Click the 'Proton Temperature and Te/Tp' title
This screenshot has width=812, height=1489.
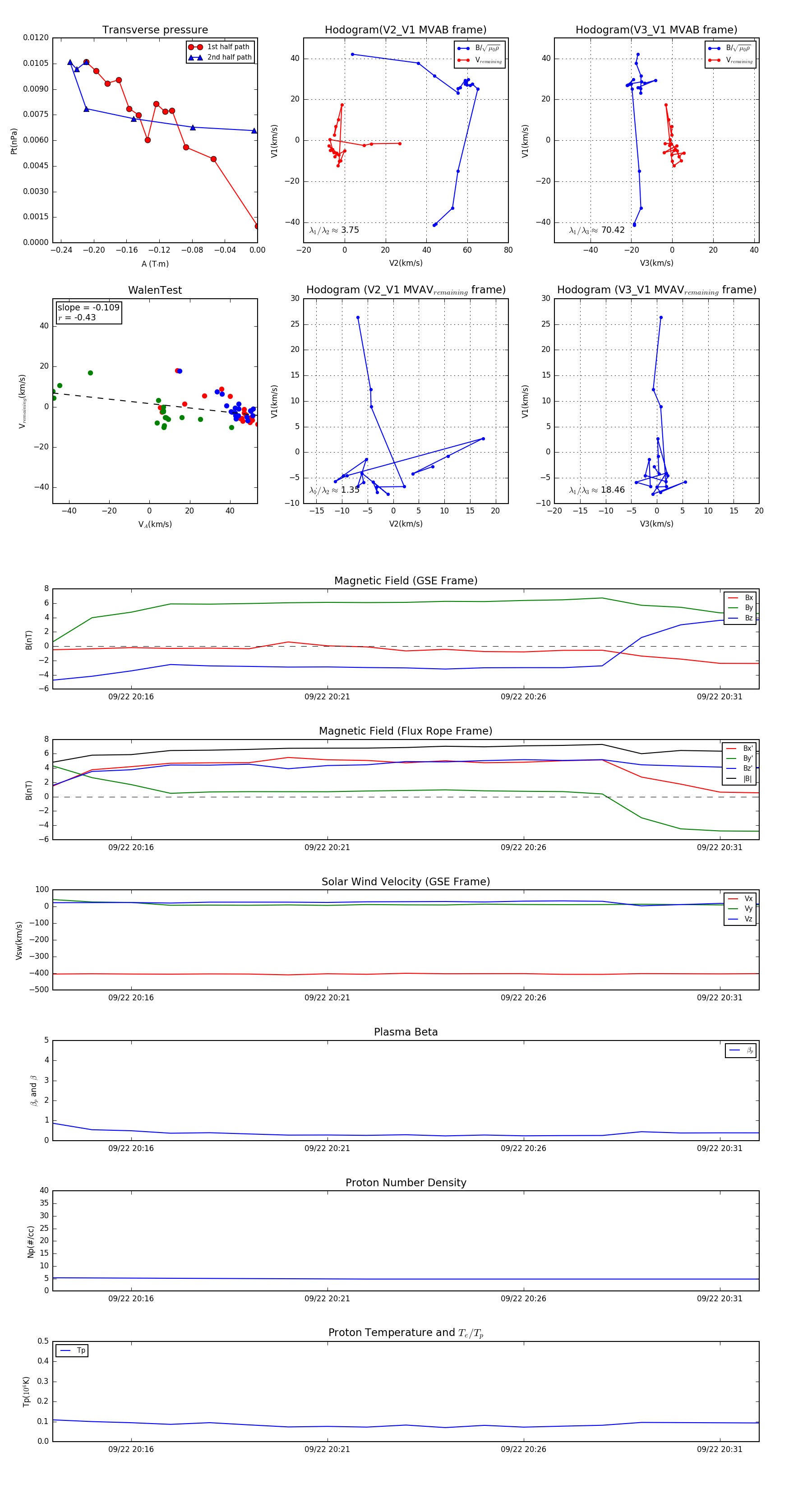click(x=406, y=1333)
